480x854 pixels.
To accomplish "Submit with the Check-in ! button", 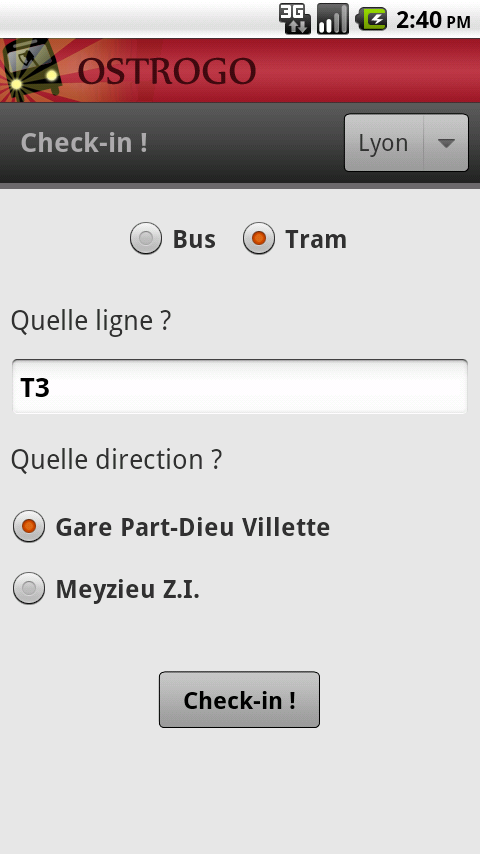I will tap(239, 699).
